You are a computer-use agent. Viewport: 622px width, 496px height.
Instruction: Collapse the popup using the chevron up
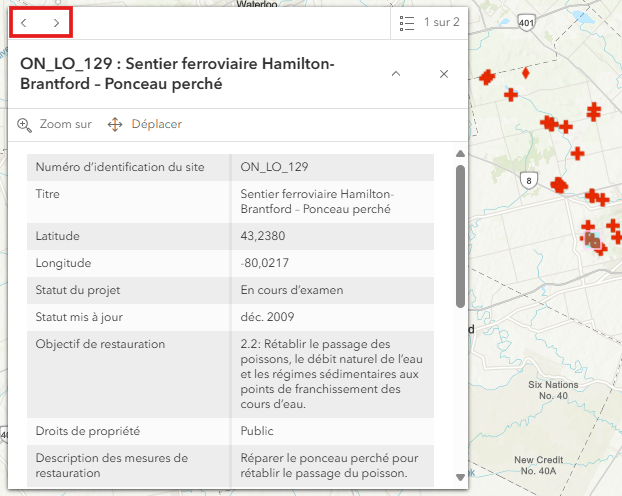coord(396,74)
